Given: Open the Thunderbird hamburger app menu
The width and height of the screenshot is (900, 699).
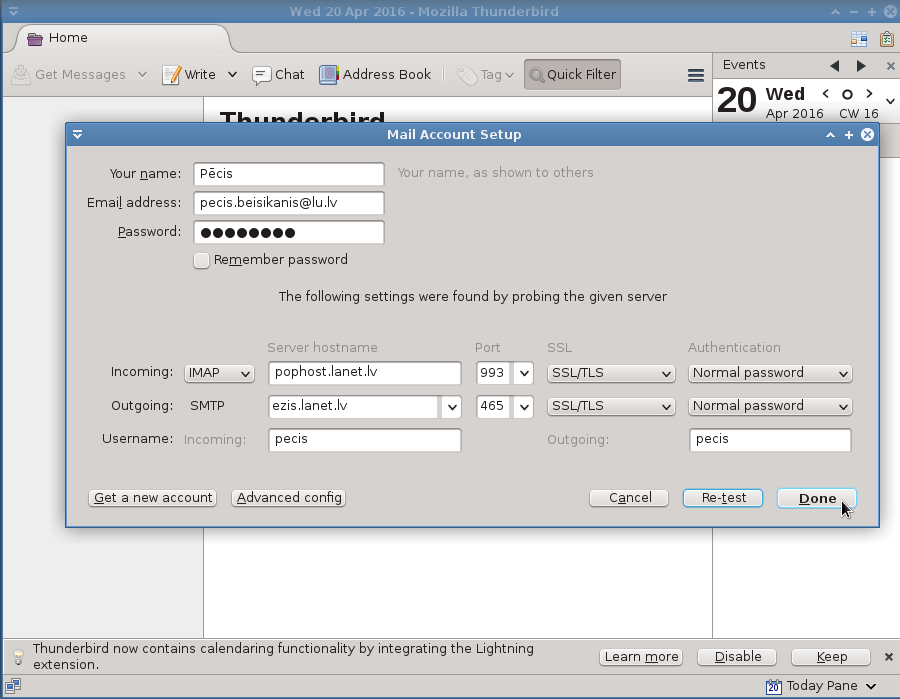Looking at the screenshot, I should click(x=696, y=75).
